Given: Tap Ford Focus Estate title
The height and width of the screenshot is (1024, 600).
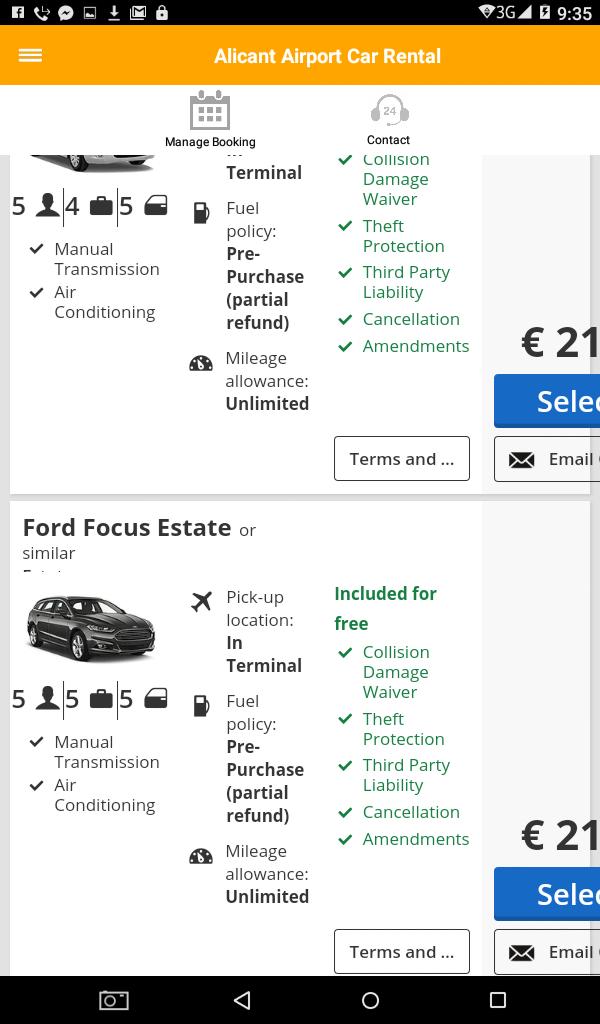Looking at the screenshot, I should pos(127,528).
